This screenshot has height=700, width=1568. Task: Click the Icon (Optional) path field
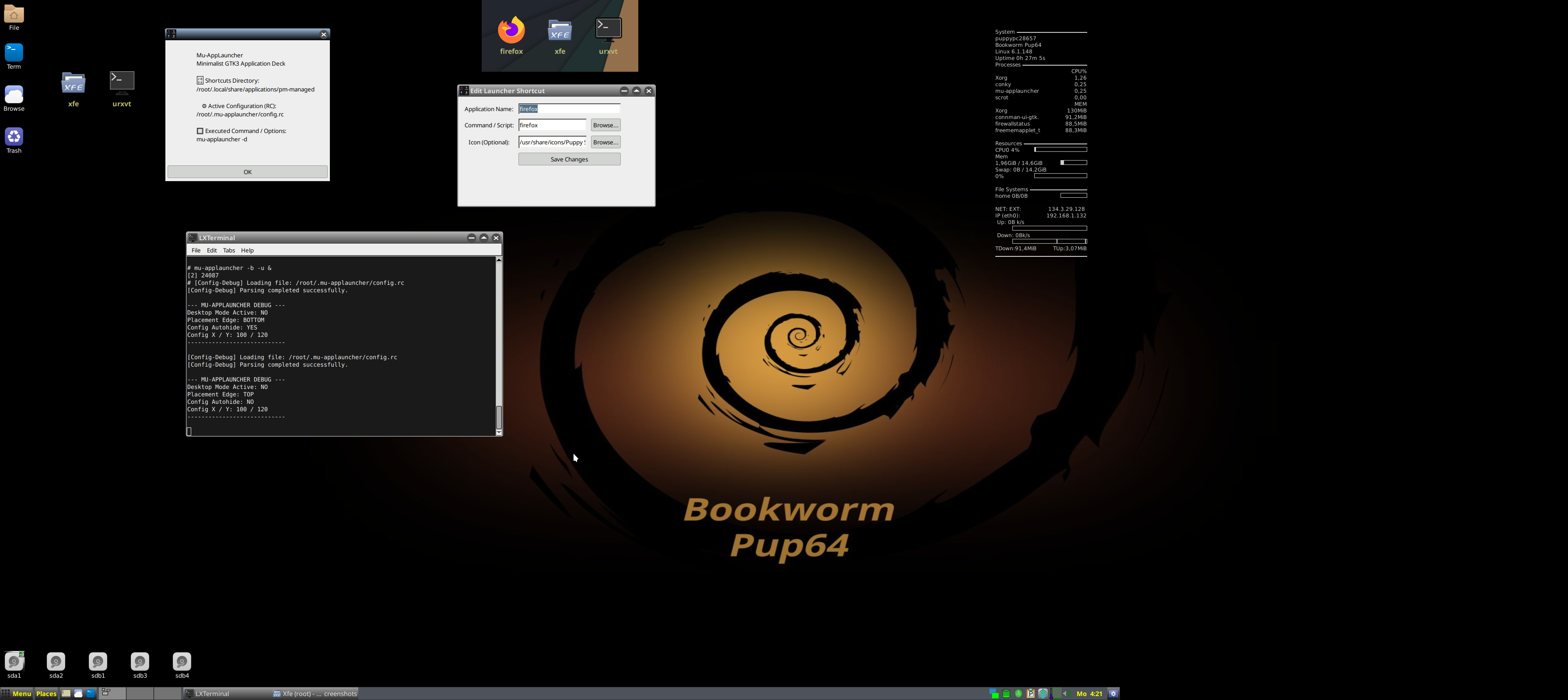point(552,142)
